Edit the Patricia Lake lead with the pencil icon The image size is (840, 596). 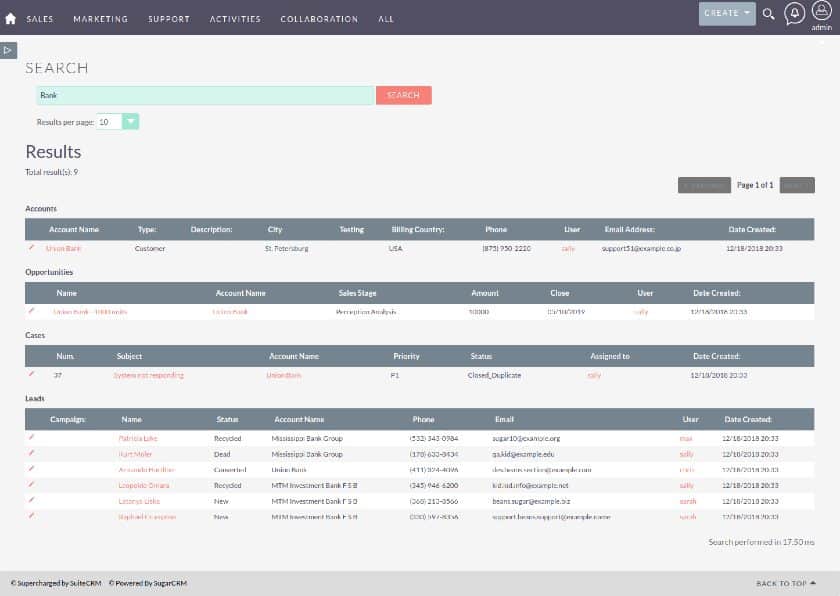32,437
